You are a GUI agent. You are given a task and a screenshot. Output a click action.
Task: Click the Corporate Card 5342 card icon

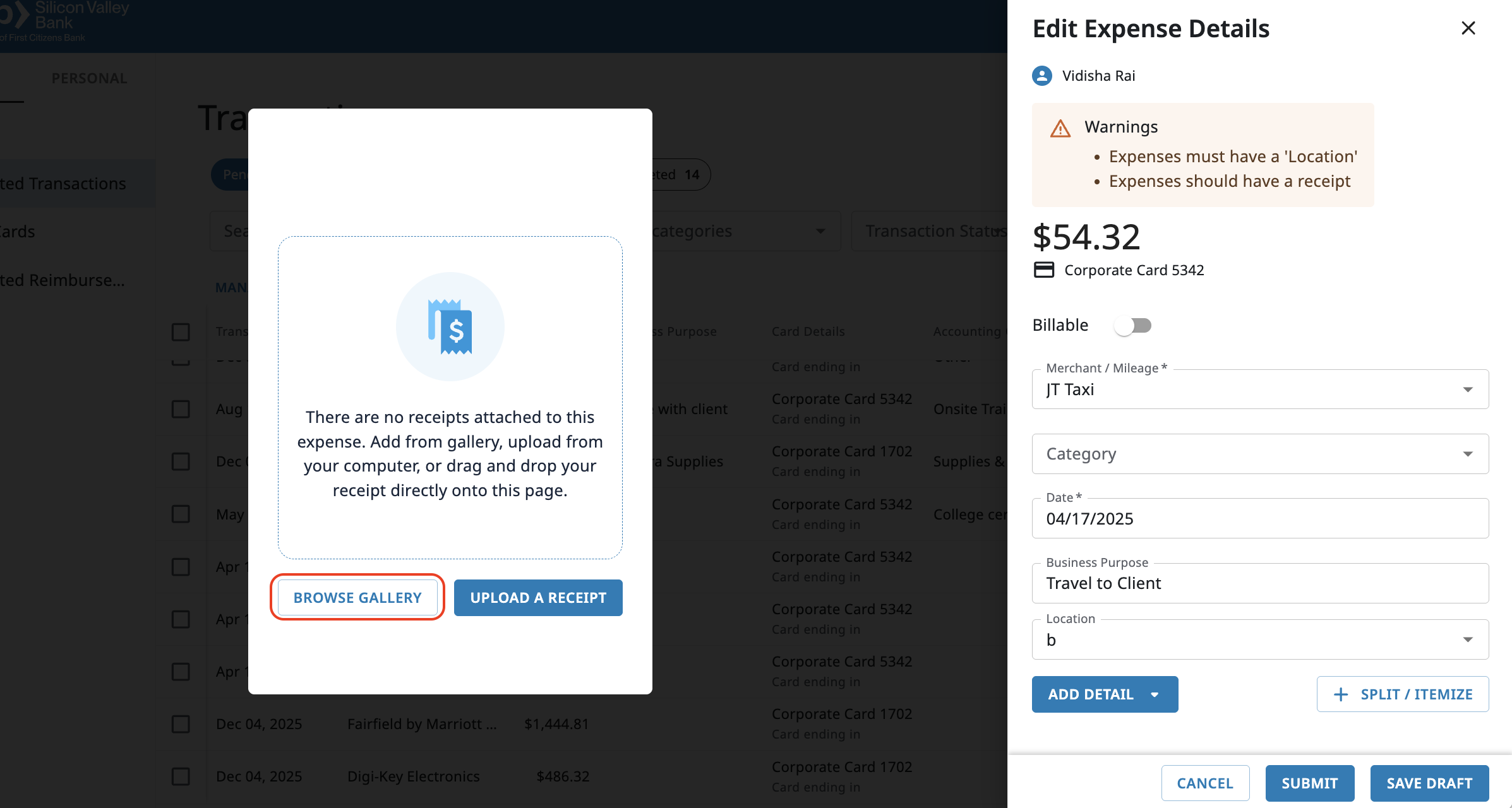click(1044, 270)
